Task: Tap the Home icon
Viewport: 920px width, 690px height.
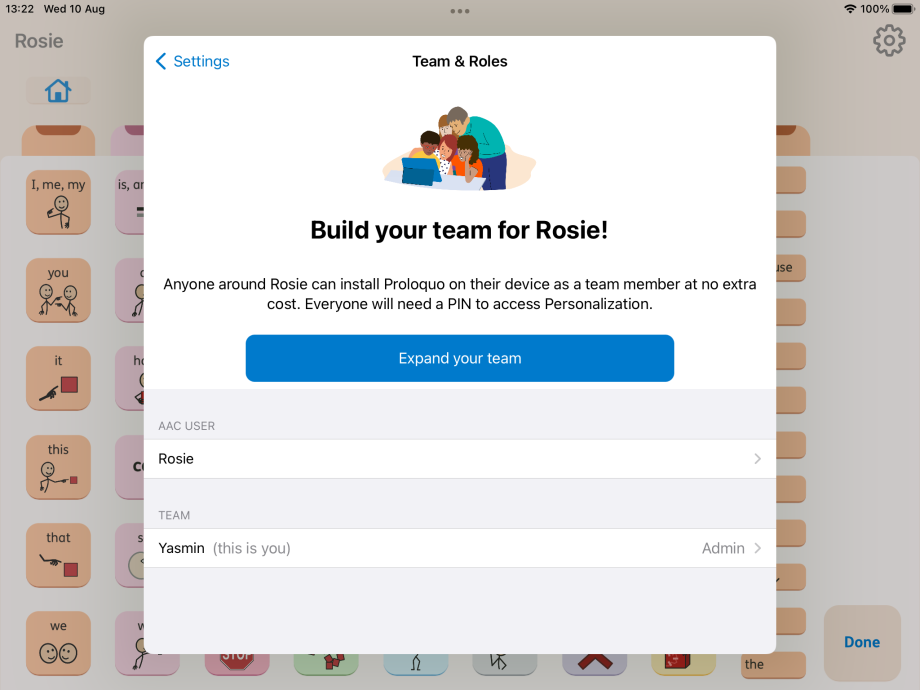Action: pos(58,91)
